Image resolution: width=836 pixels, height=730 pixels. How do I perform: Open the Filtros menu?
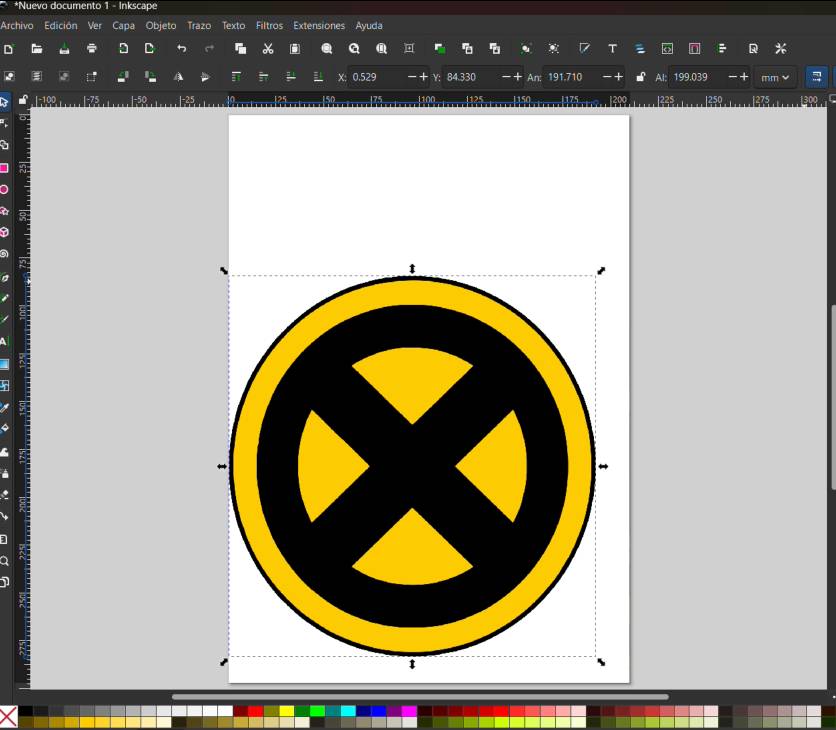tap(269, 26)
